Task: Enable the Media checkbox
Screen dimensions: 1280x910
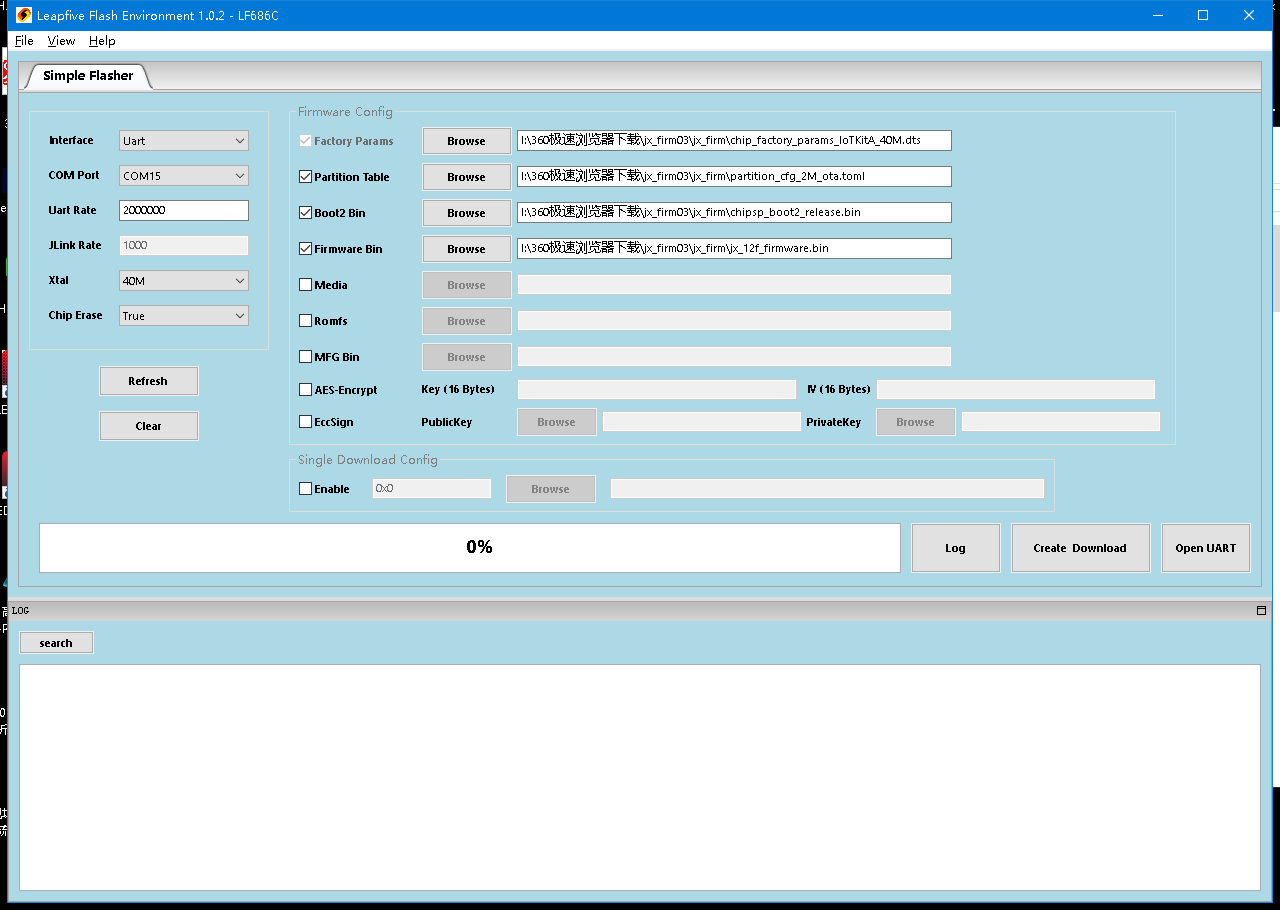Action: [306, 285]
